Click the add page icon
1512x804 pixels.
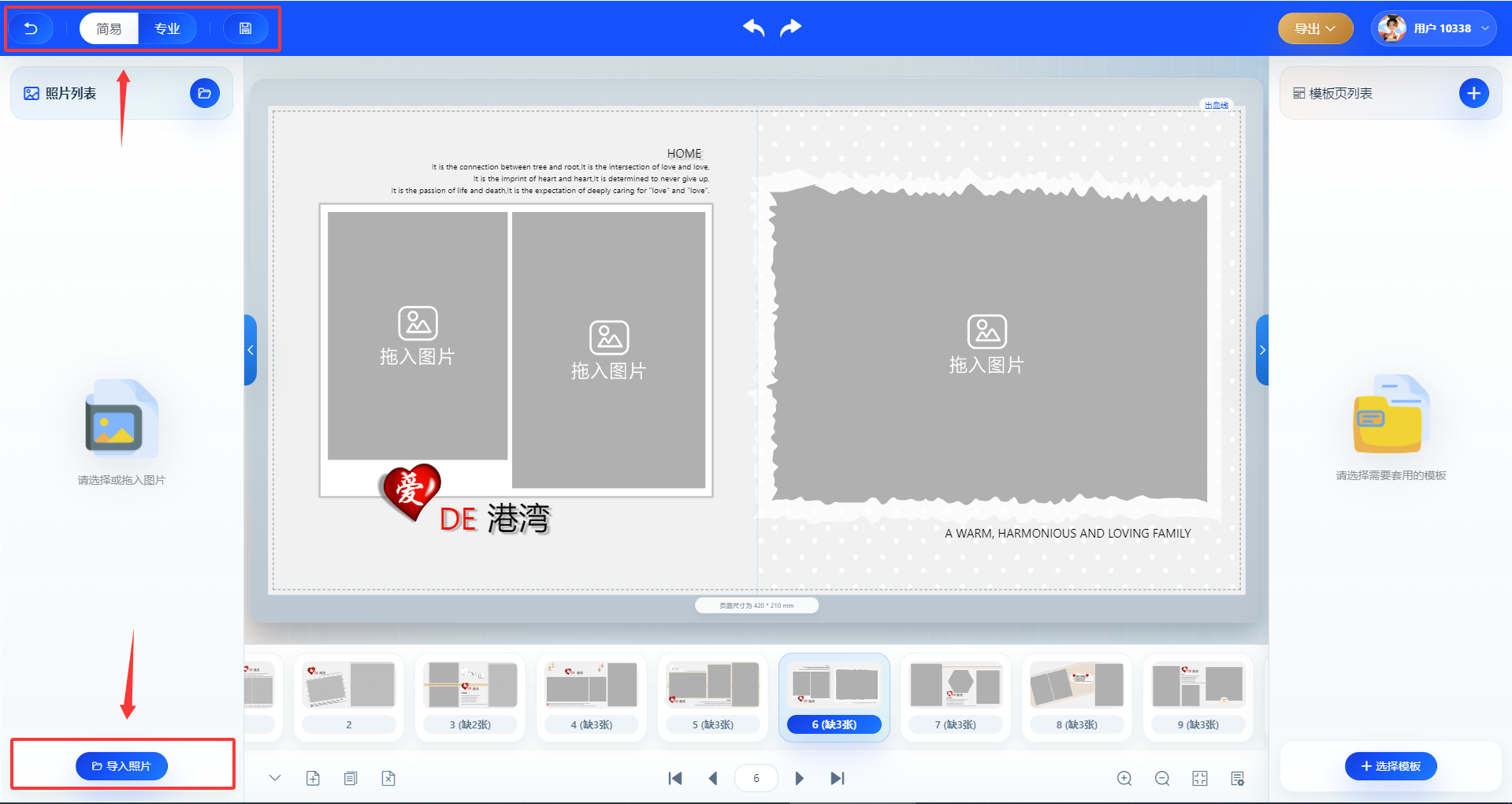coord(313,778)
